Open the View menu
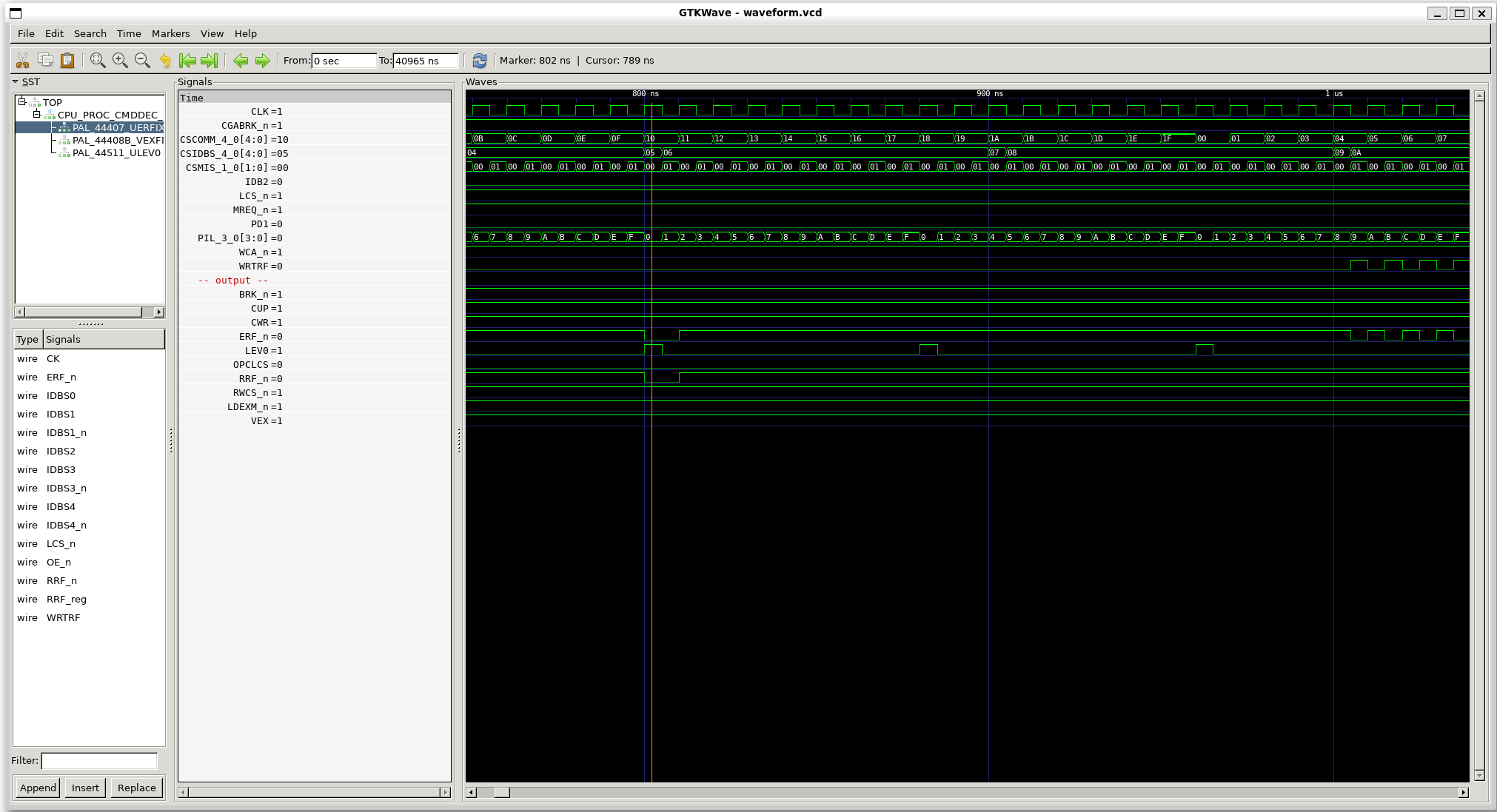1497x812 pixels. (212, 33)
